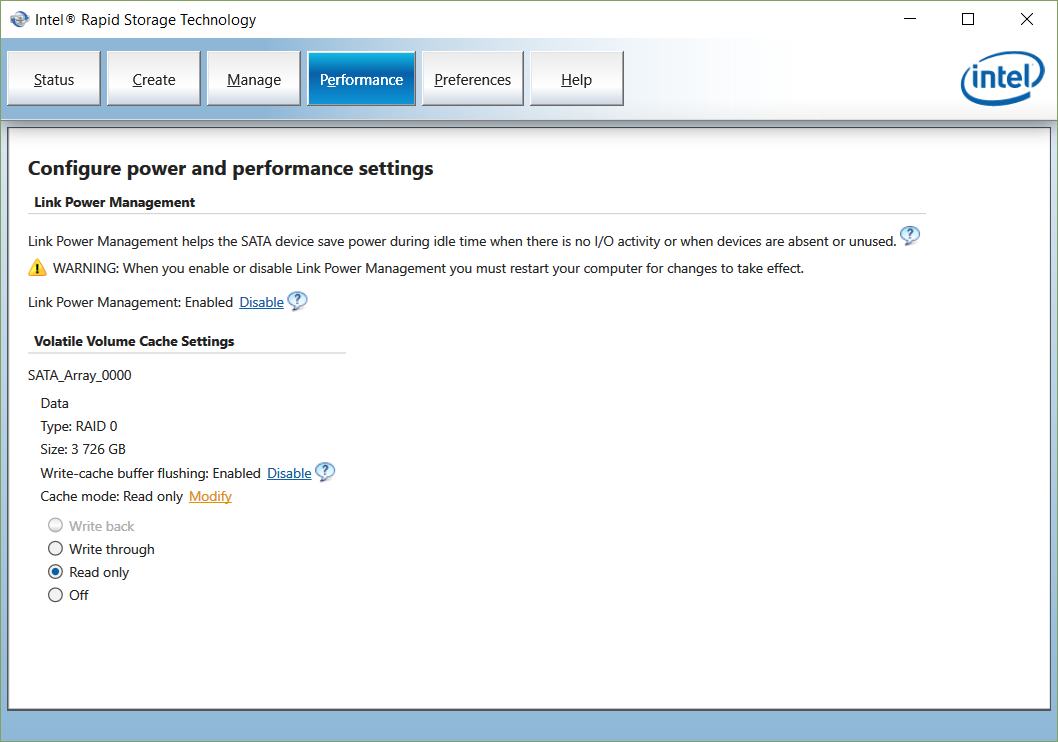The width and height of the screenshot is (1058, 742).
Task: Click the app icon in title bar
Action: [x=18, y=19]
